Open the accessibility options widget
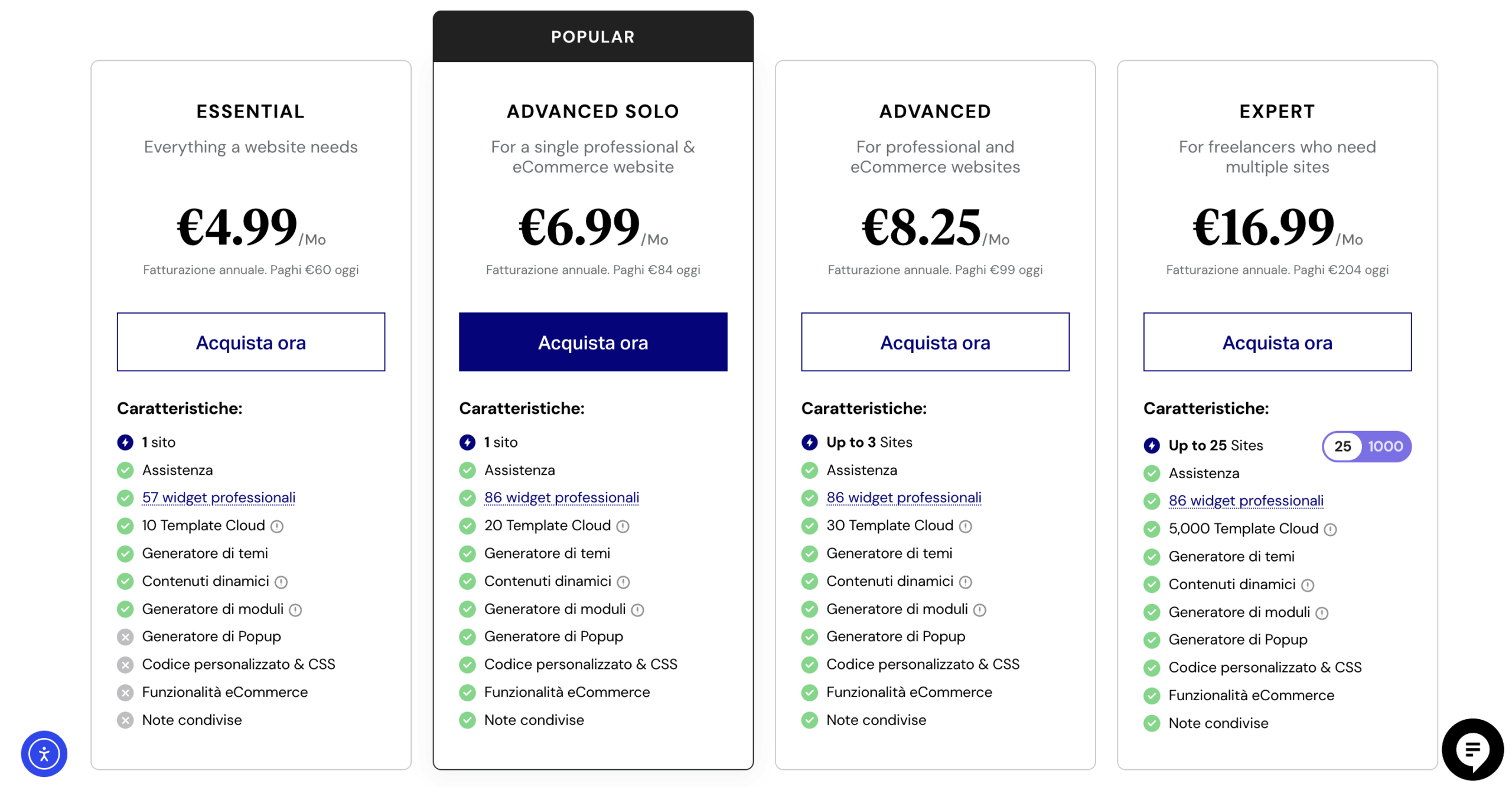Viewport: 1512px width, 787px height. pos(44,753)
